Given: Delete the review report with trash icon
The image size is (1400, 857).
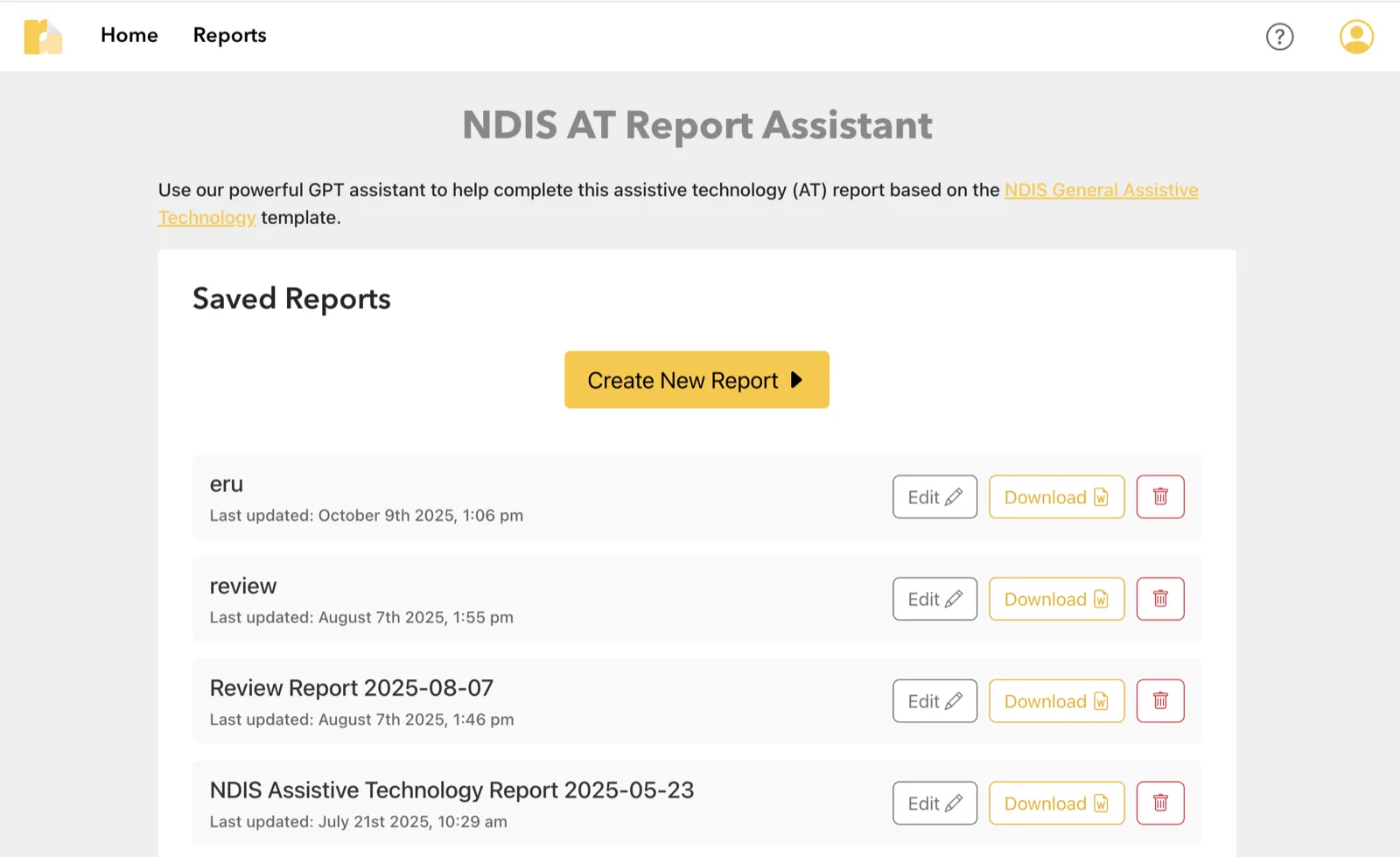Looking at the screenshot, I should (1160, 599).
